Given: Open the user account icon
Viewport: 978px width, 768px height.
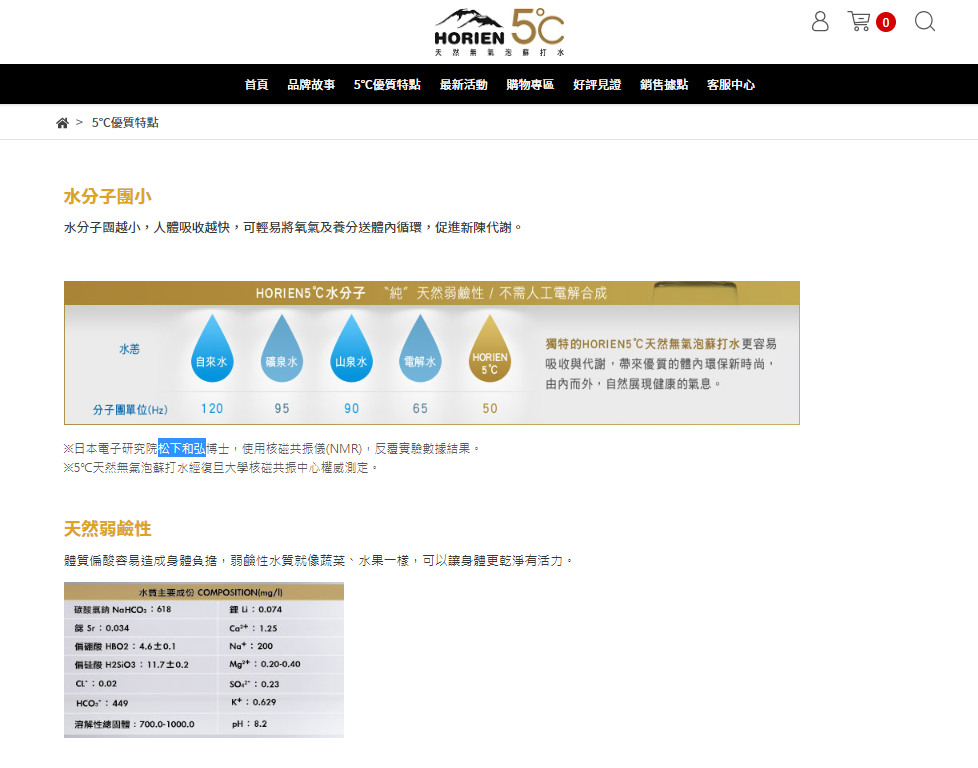Looking at the screenshot, I should (820, 21).
